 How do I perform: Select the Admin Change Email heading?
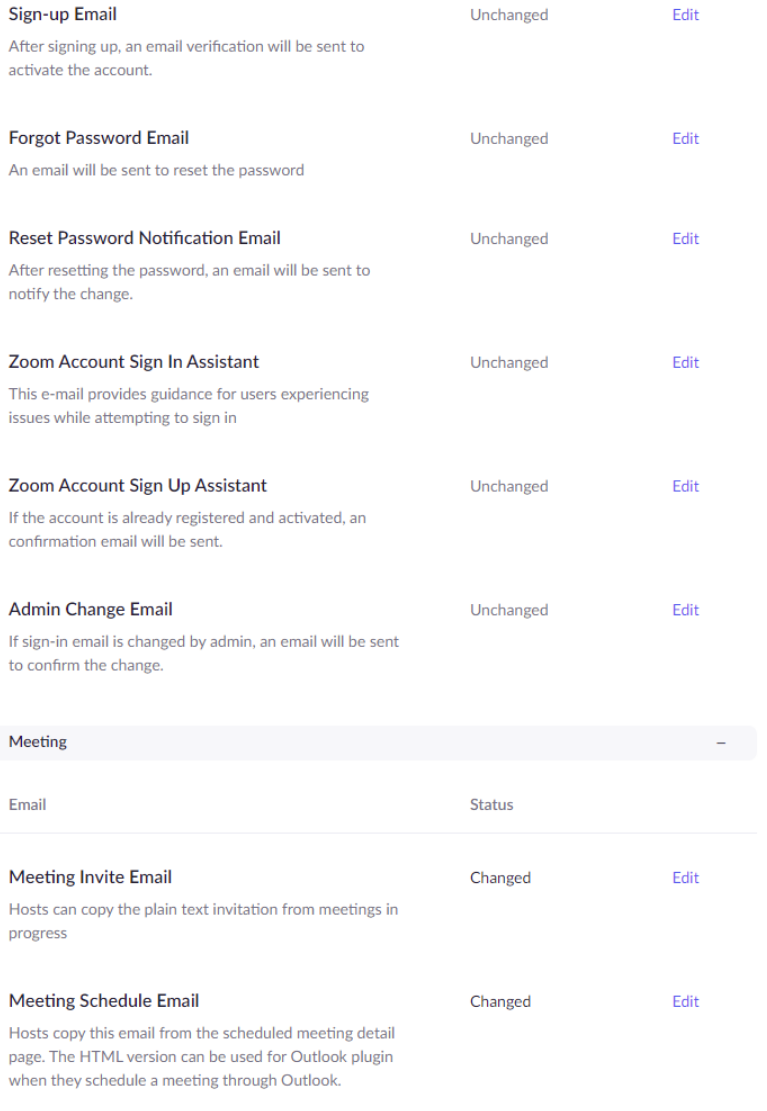pyautogui.click(x=91, y=610)
